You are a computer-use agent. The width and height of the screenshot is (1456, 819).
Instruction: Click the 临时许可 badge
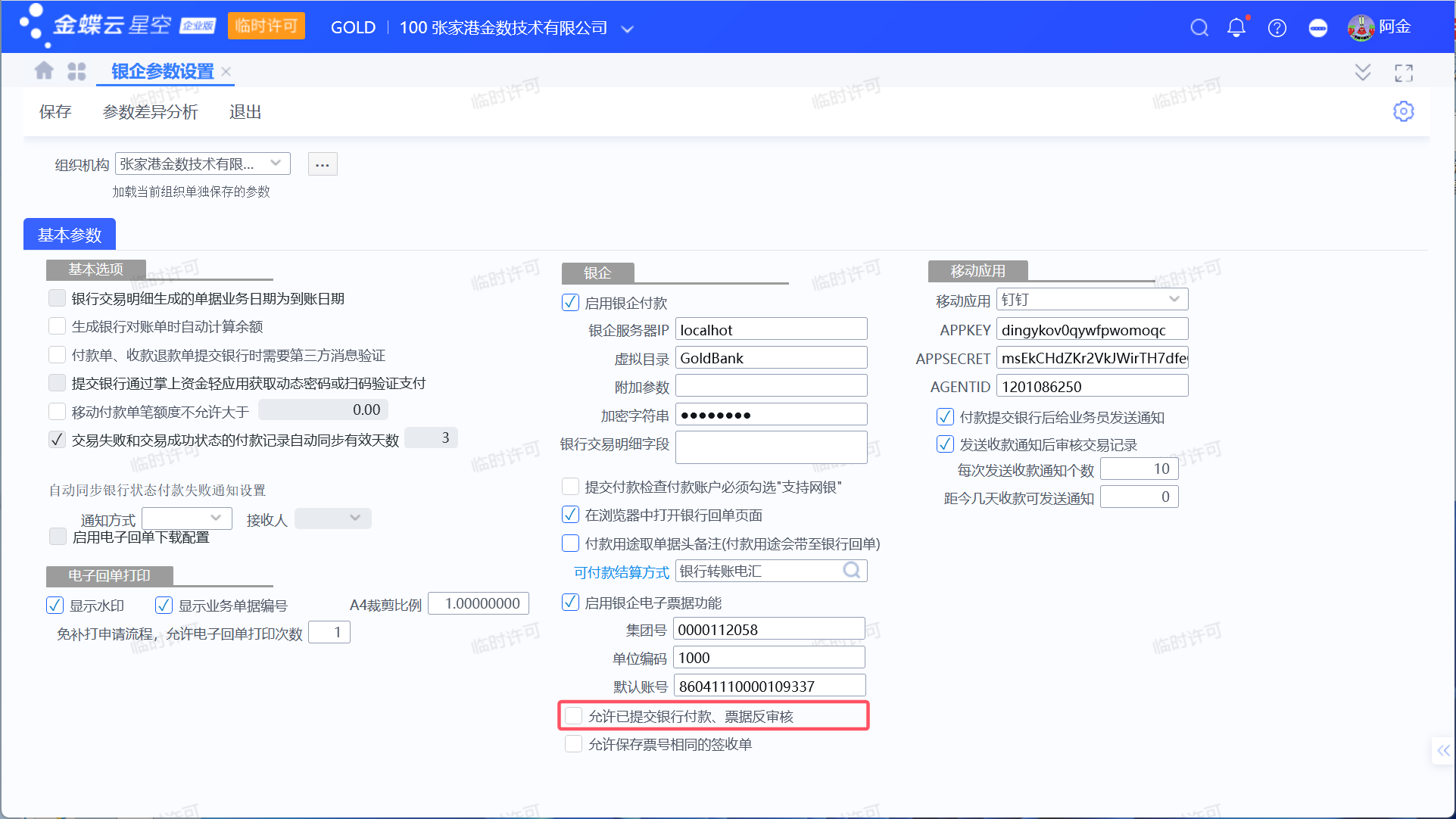(x=266, y=26)
